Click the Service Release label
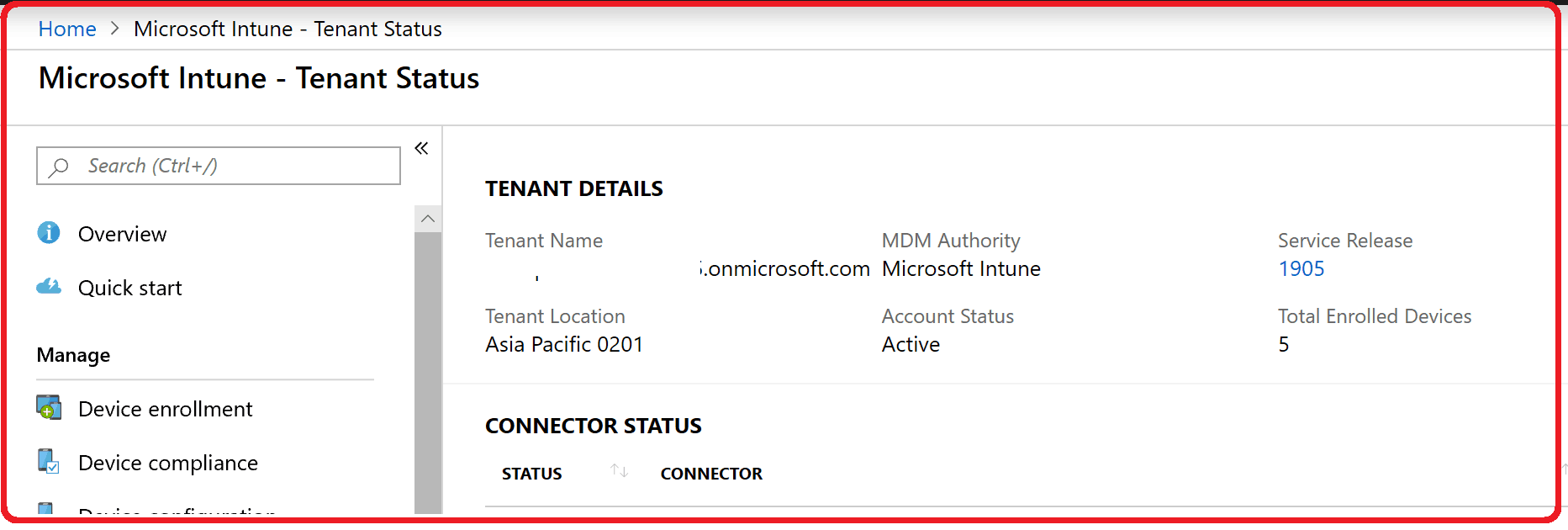Image resolution: width=1568 pixels, height=530 pixels. pyautogui.click(x=1345, y=241)
